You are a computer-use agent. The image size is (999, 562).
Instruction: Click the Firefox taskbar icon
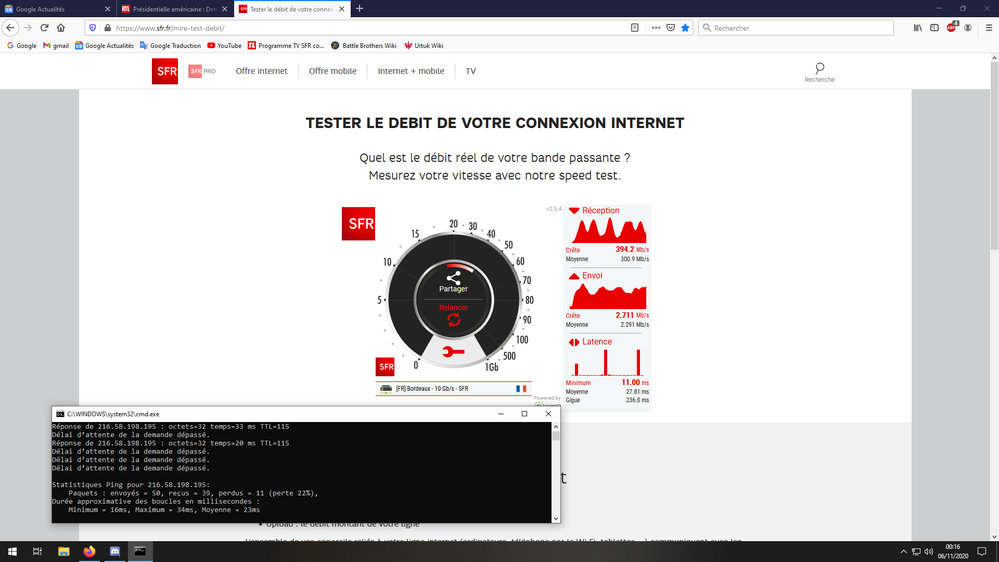click(x=89, y=551)
